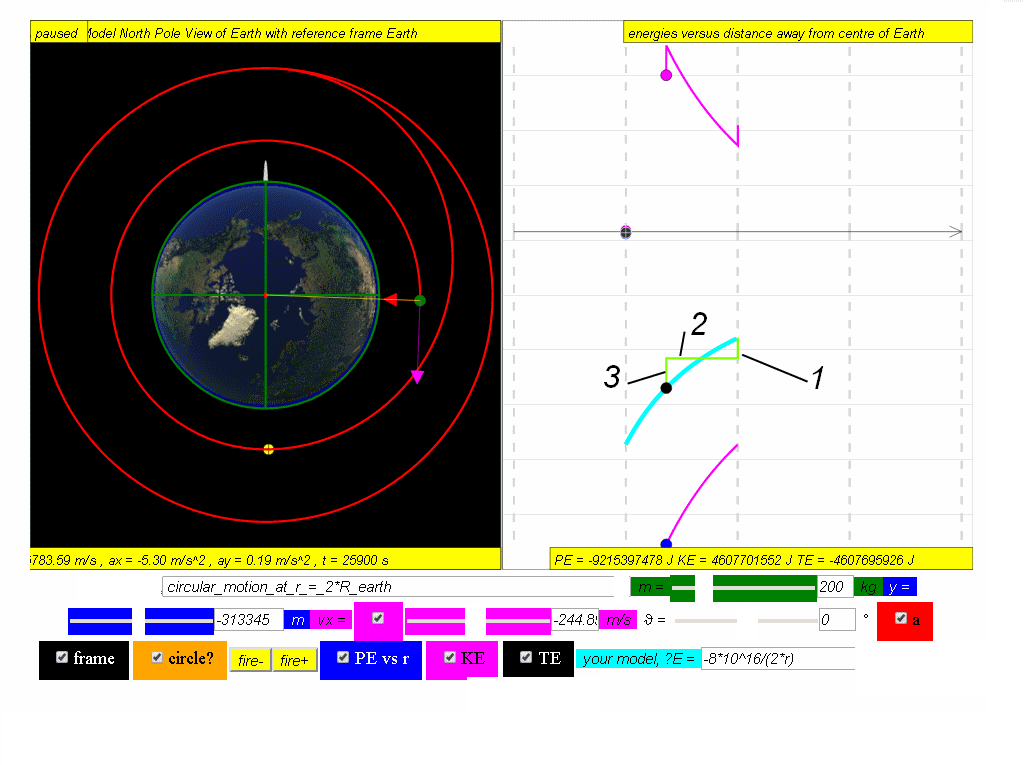Toggle the frame checkbox
This screenshot has height=765, width=1024.
coord(62,657)
